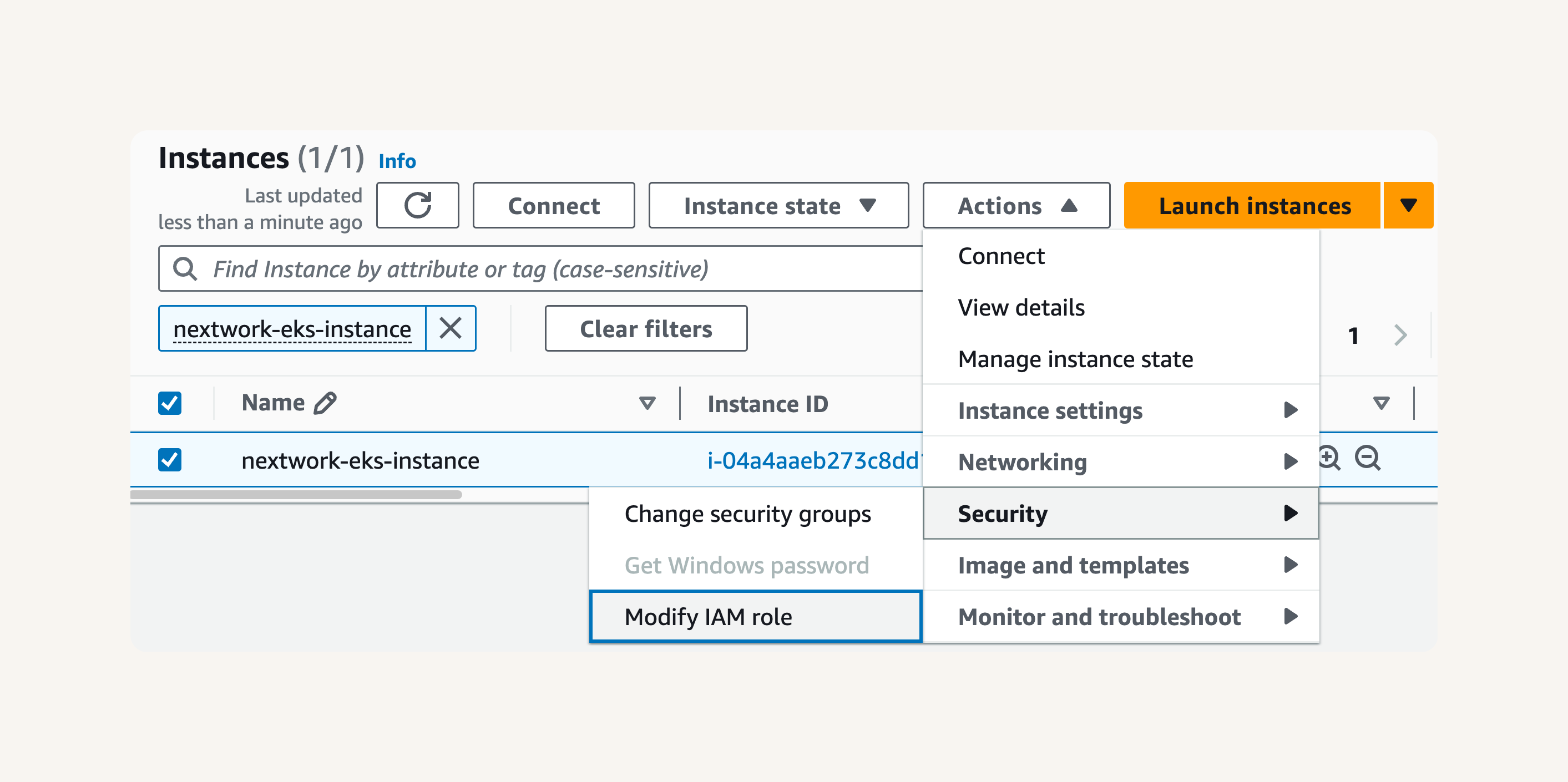The image size is (1568, 782).
Task: Select Modify IAM role
Action: (756, 617)
